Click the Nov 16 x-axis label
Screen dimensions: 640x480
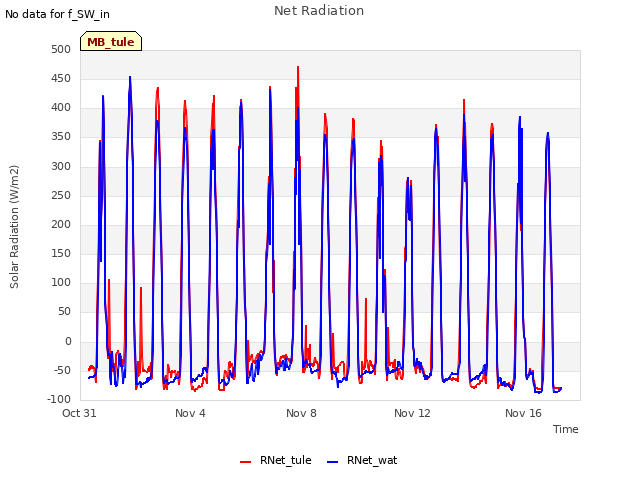(x=523, y=413)
